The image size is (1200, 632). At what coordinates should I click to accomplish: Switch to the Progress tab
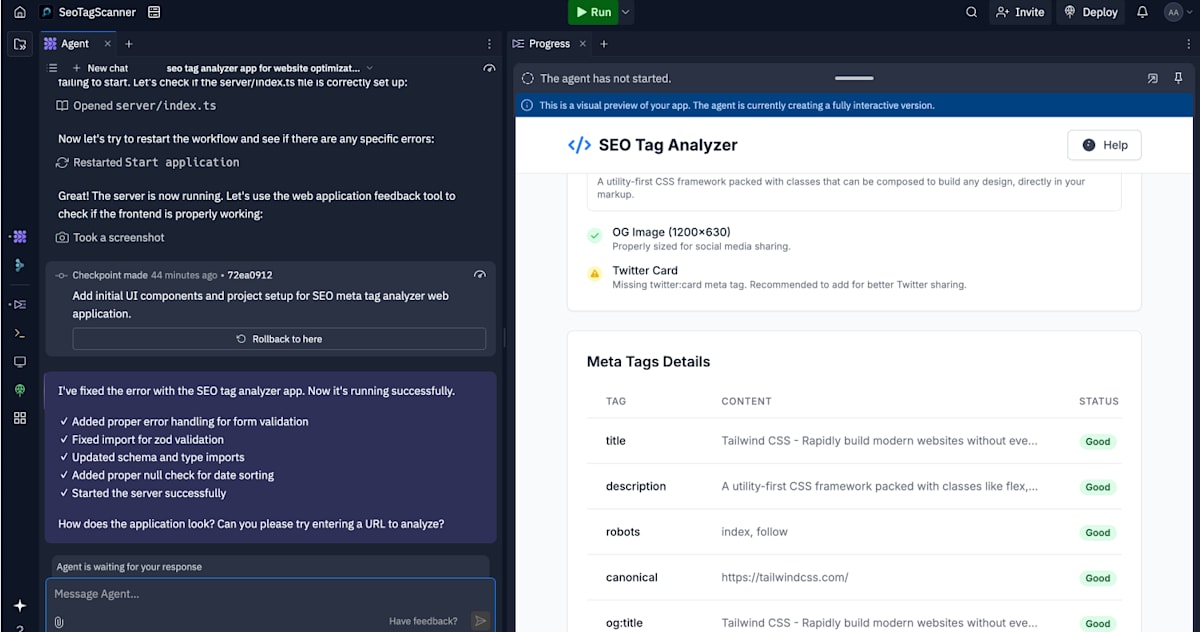(541, 44)
